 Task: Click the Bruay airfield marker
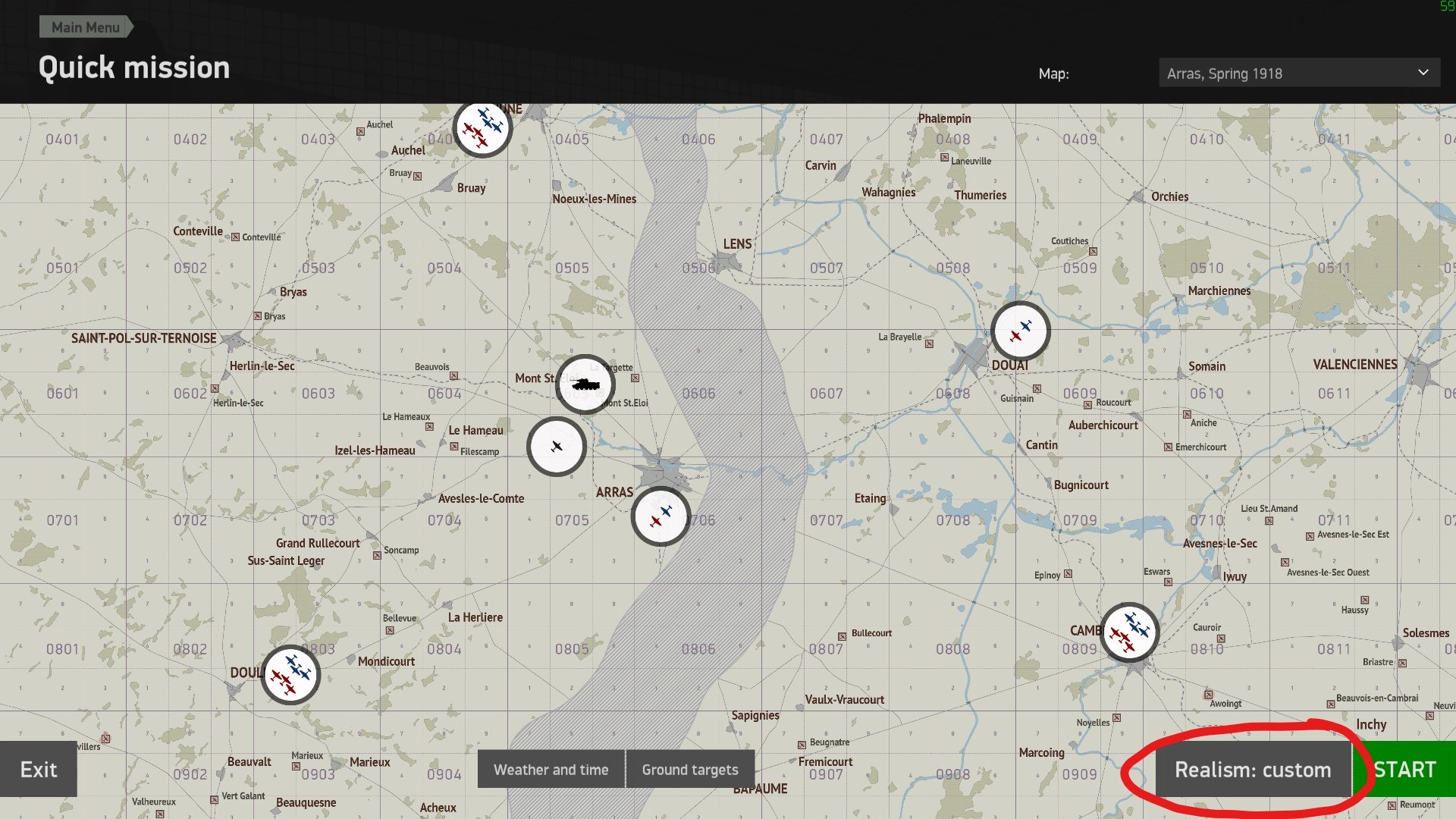coord(417,176)
